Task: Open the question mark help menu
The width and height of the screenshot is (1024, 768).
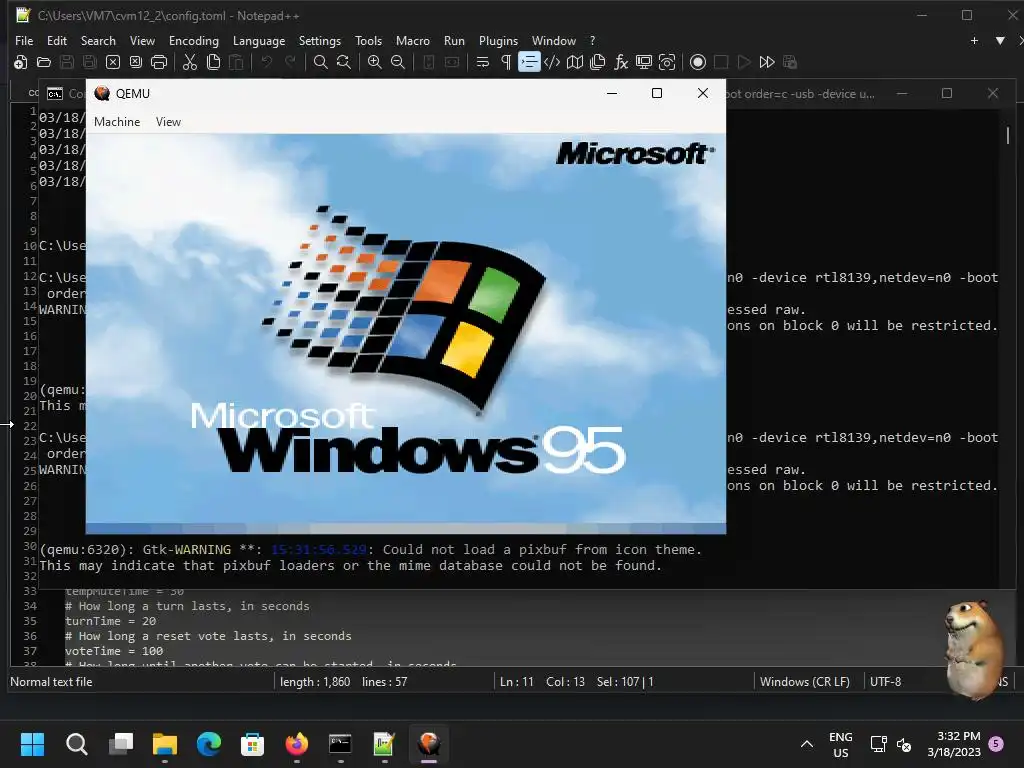Action: 592,40
